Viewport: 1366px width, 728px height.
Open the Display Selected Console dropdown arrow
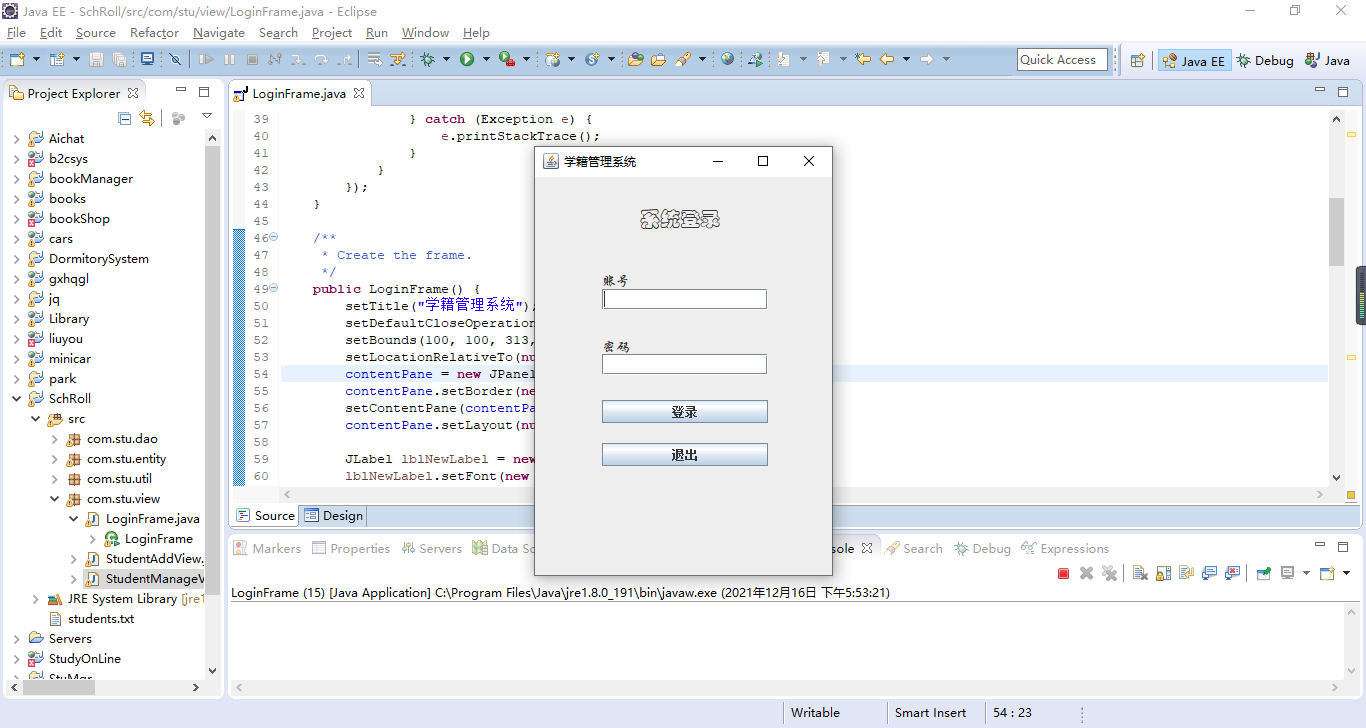[1306, 573]
